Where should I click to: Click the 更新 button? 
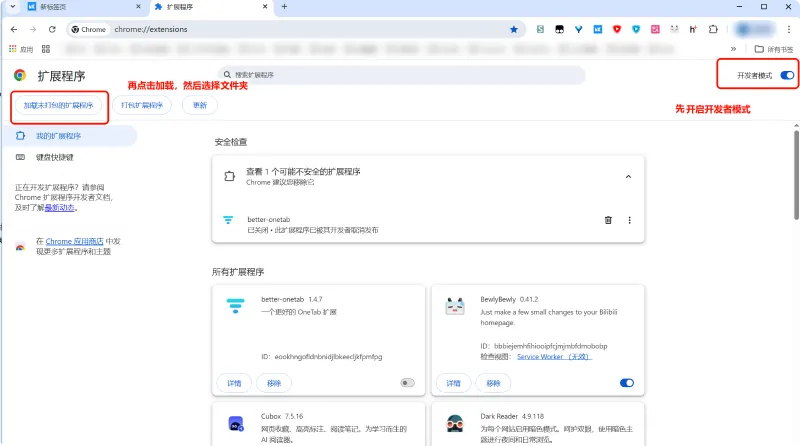[x=199, y=105]
